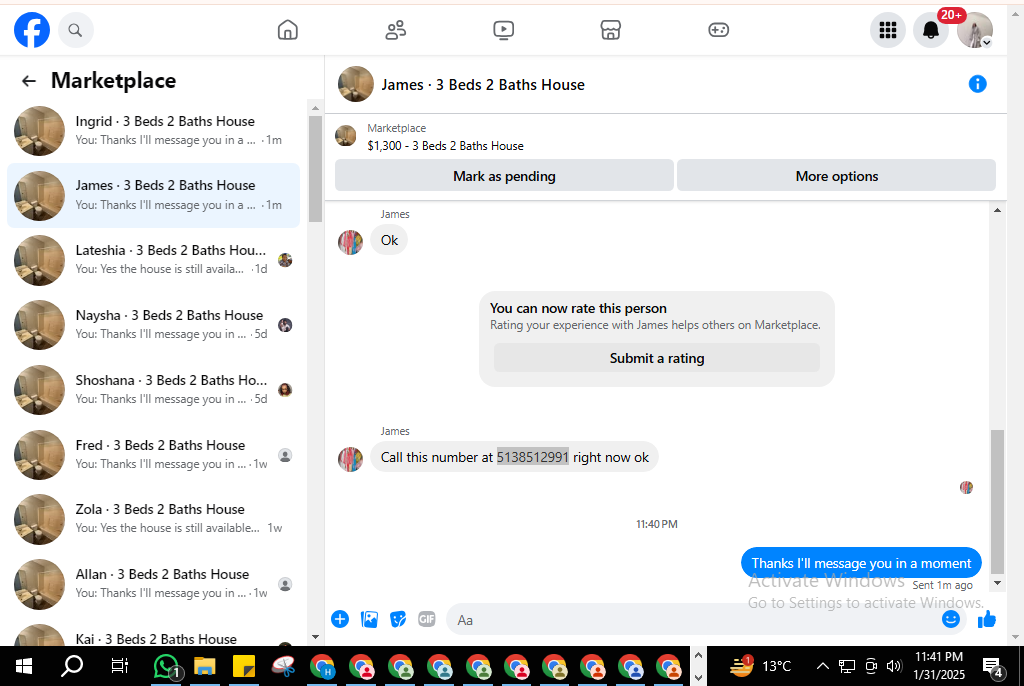
Task: Open Snipping Tool from the taskbar
Action: pos(283,666)
